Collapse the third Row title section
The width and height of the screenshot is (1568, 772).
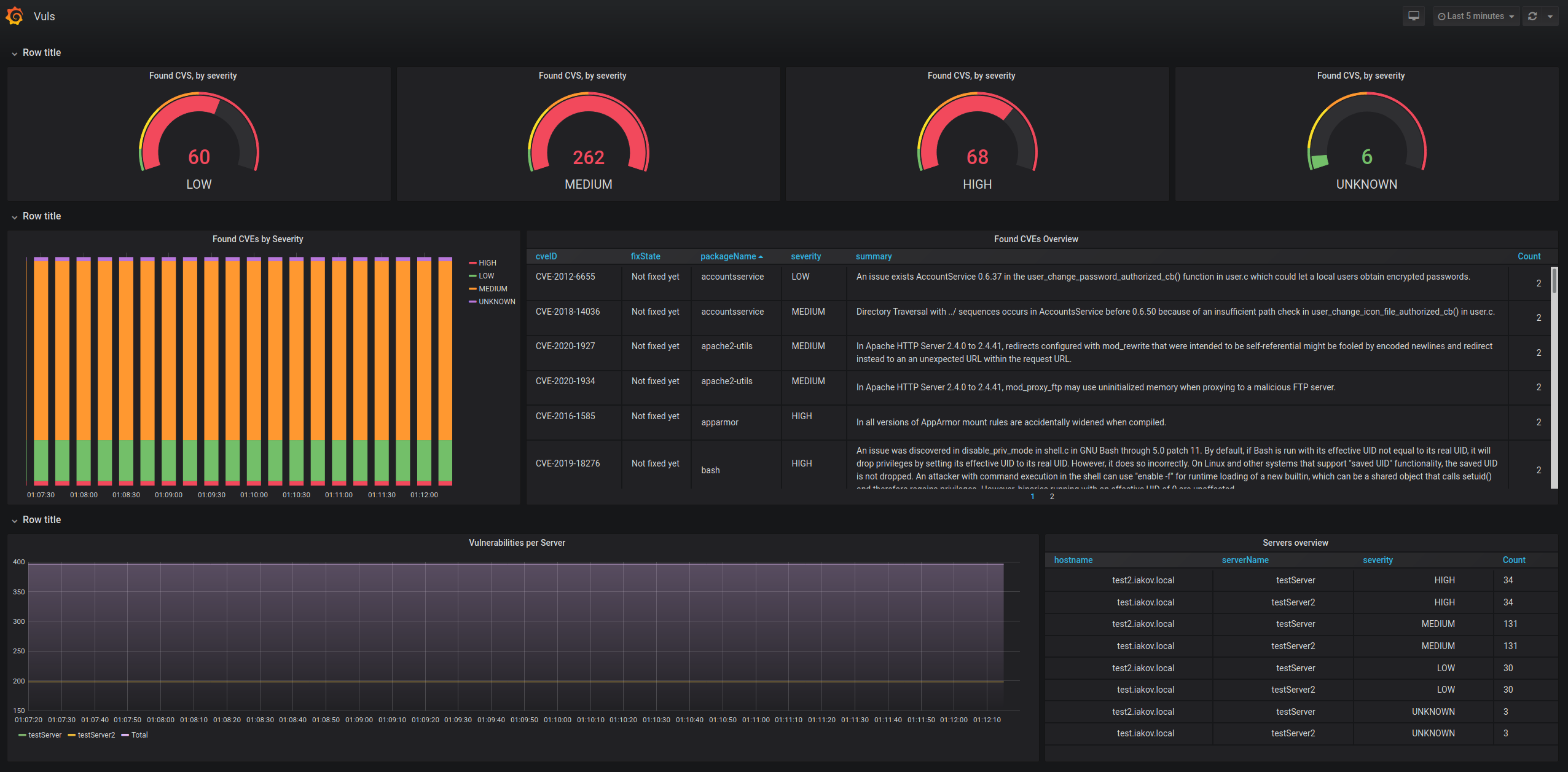41,520
